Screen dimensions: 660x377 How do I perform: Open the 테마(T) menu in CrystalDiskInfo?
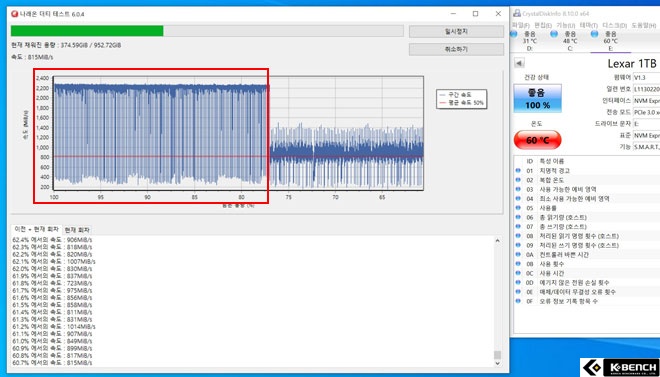click(588, 25)
